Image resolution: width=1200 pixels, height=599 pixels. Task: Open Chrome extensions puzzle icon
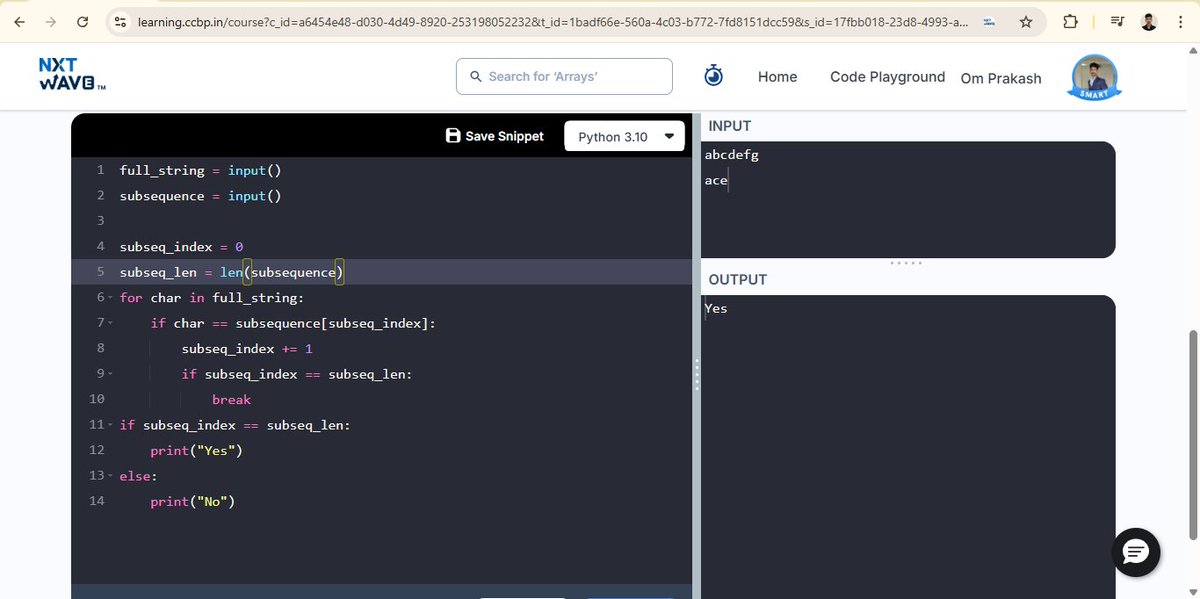click(1069, 20)
